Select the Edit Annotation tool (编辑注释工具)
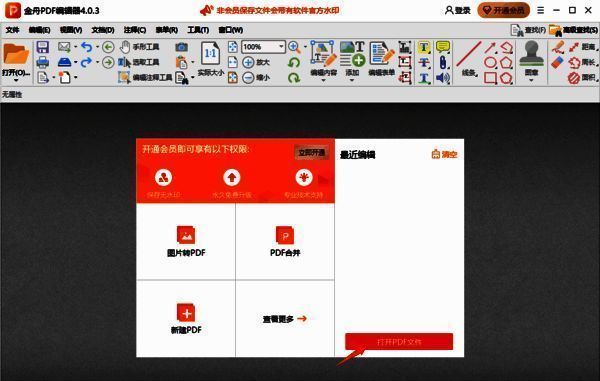Viewport: 600px width, 381px height. 145,78
